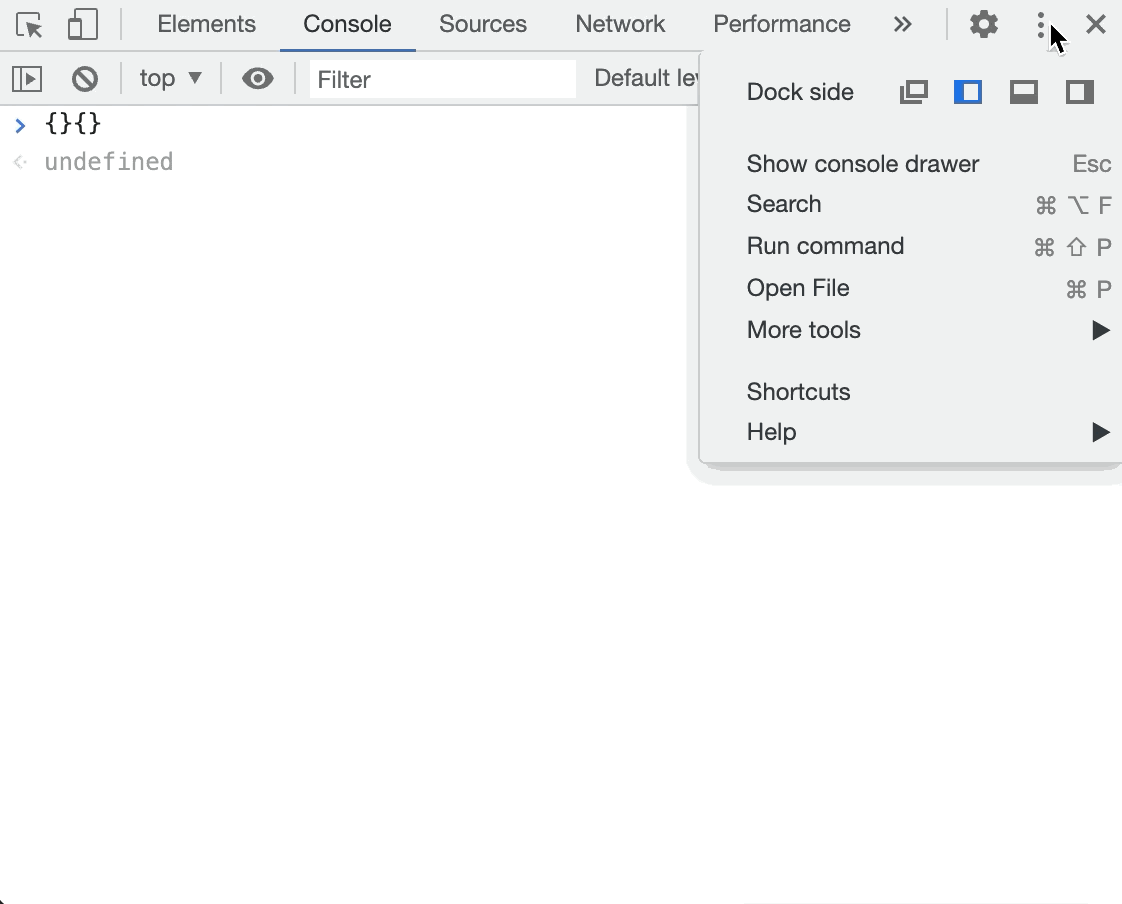Show more tabs via double chevron
Viewport: 1122px width, 904px height.
(x=902, y=24)
